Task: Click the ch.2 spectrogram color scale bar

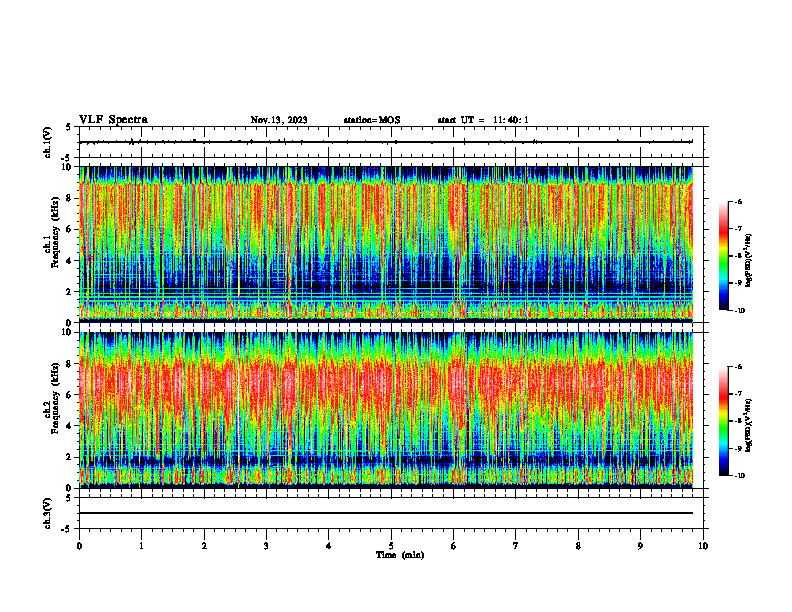Action: pos(723,421)
